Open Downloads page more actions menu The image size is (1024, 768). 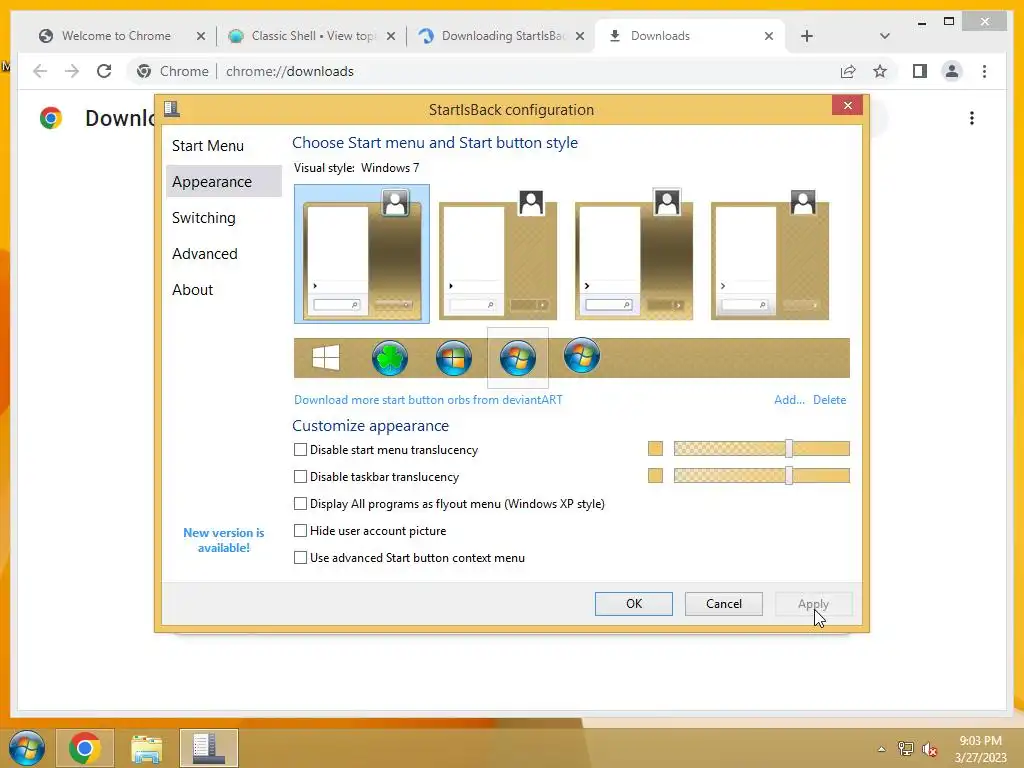pyautogui.click(x=972, y=118)
